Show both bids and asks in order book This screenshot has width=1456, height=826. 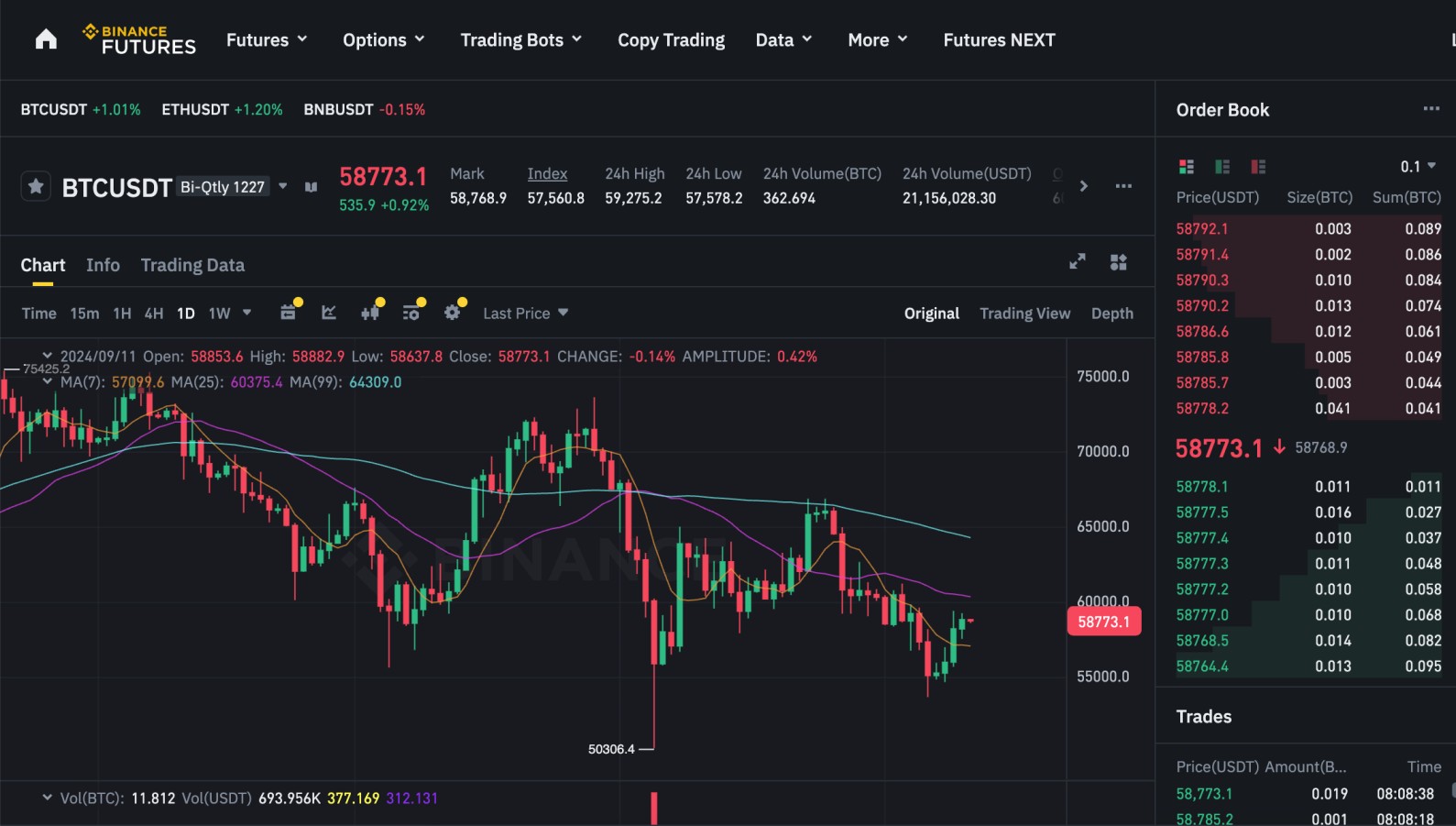pos(1187,167)
